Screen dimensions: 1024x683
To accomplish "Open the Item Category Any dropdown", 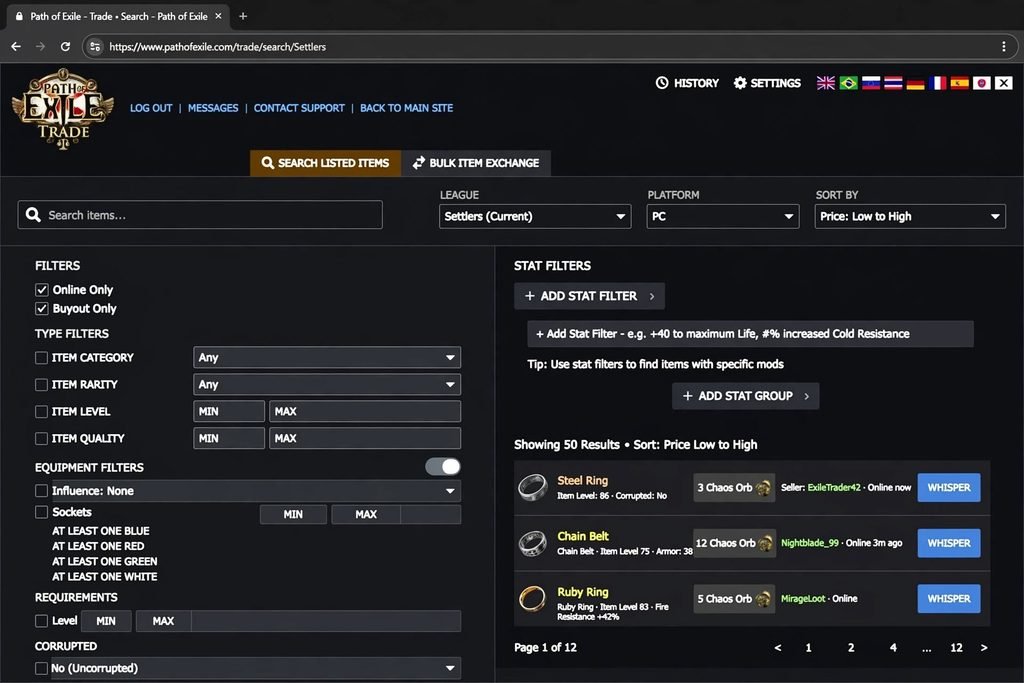I will (x=327, y=357).
